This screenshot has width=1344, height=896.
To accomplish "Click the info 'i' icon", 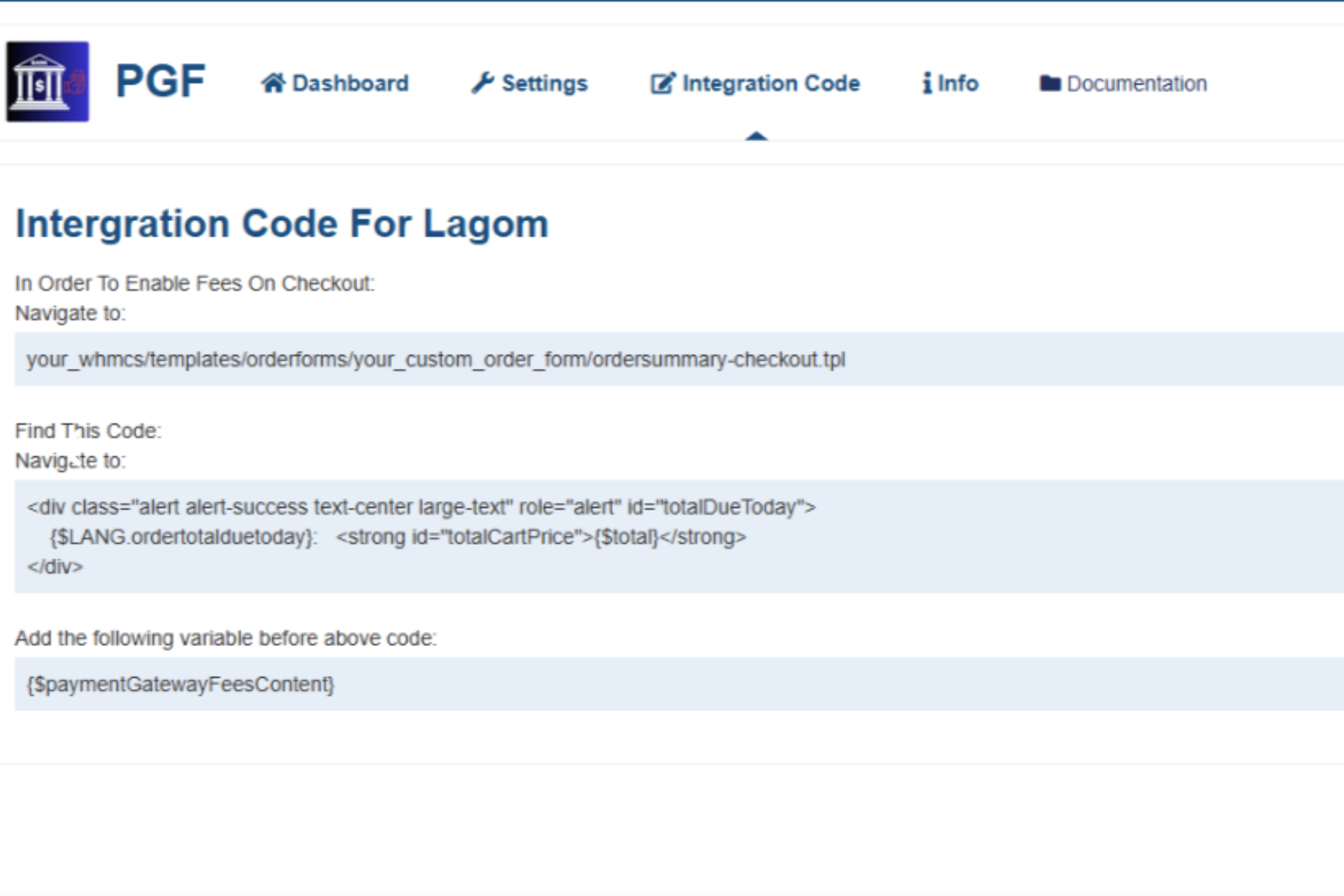I will click(927, 84).
